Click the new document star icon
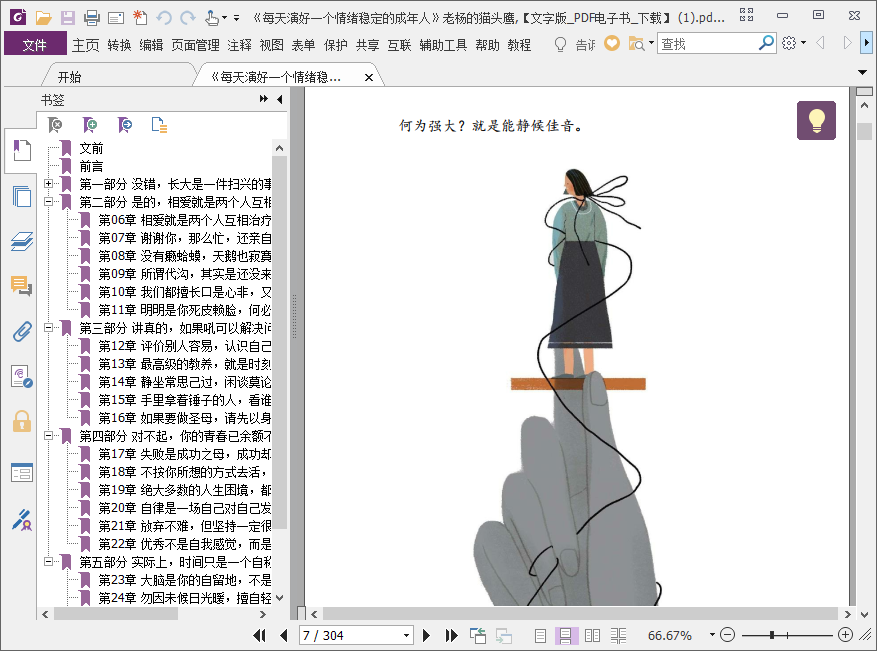The width and height of the screenshot is (877, 651). tap(140, 18)
